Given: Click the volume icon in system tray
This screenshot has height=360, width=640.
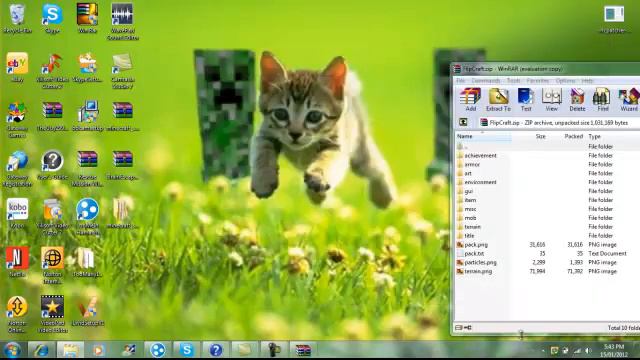Looking at the screenshot, I should [589, 351].
